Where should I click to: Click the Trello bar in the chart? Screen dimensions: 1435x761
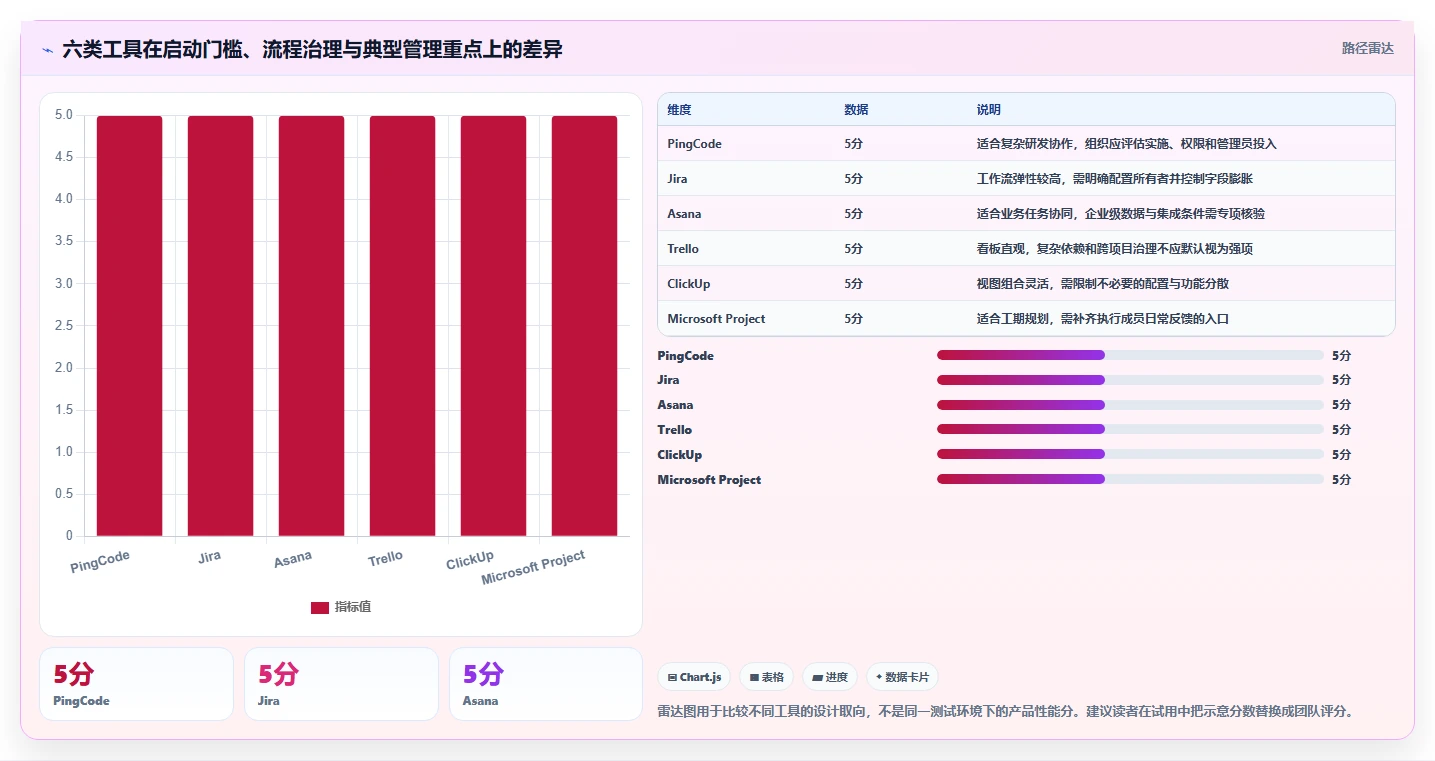[x=402, y=326]
